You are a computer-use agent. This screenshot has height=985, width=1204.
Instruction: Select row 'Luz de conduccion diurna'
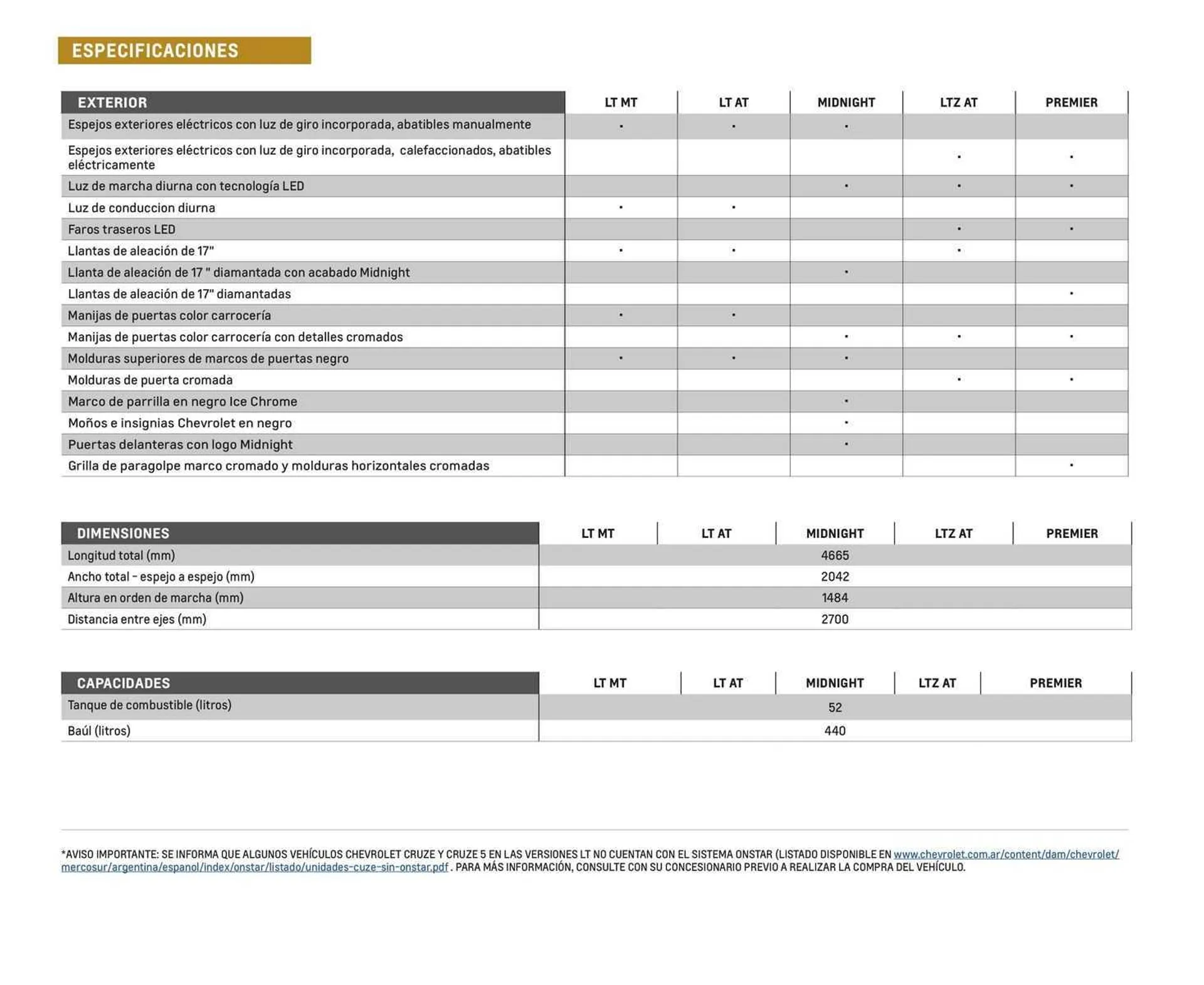point(594,208)
